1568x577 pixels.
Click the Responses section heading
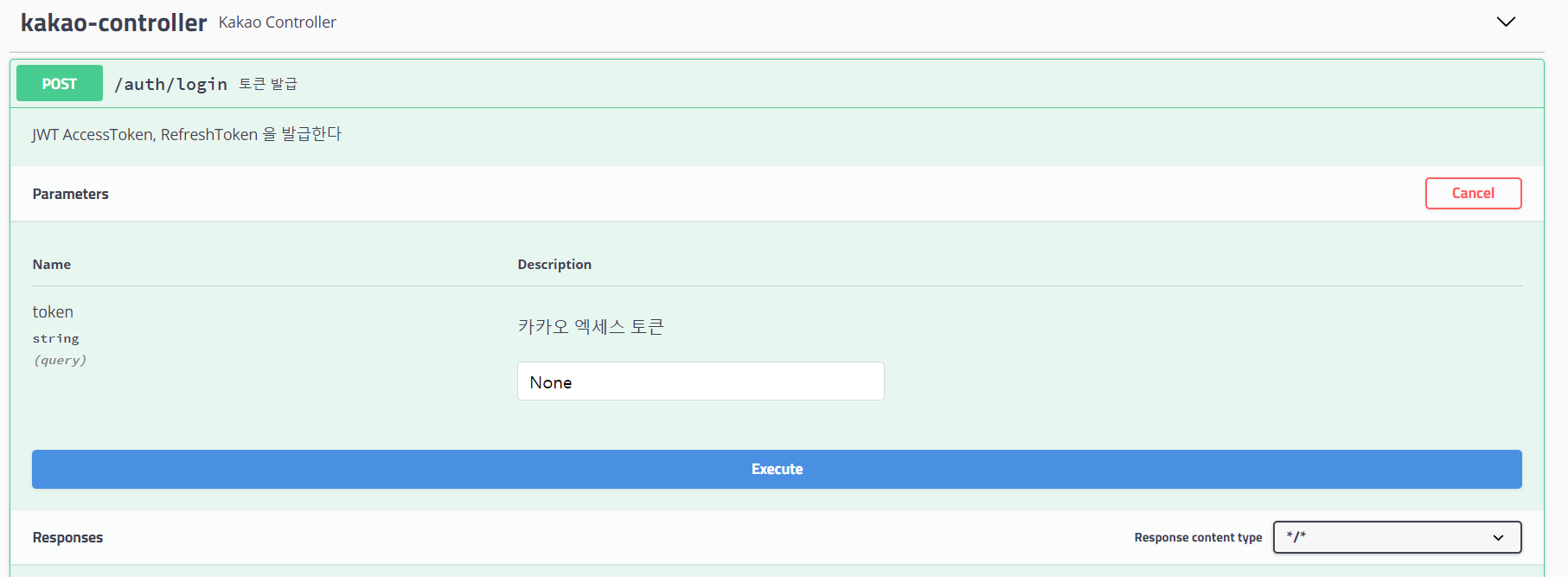click(x=67, y=537)
